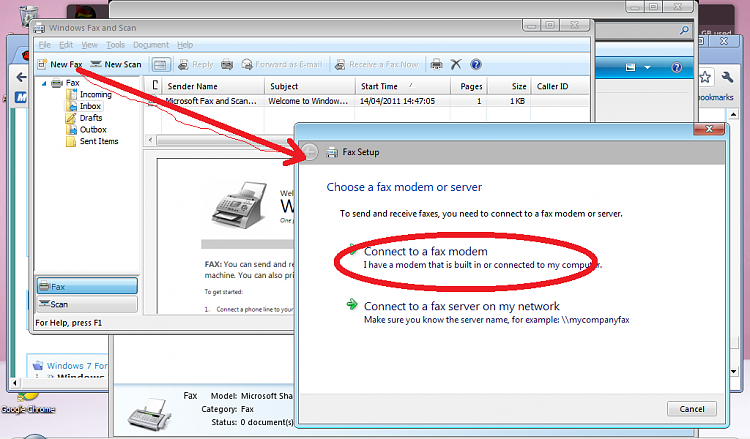
Task: Click the New Scan toolbar button
Action: pos(116,64)
